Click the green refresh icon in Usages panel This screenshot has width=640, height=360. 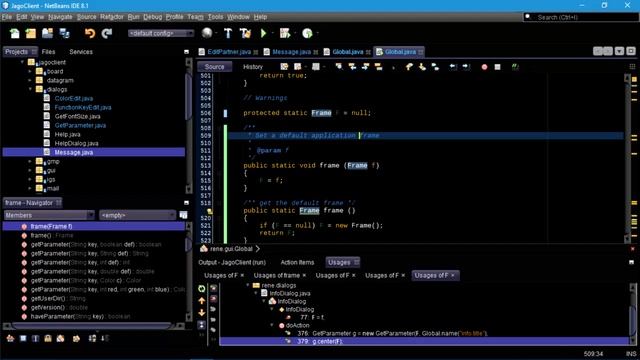click(202, 289)
